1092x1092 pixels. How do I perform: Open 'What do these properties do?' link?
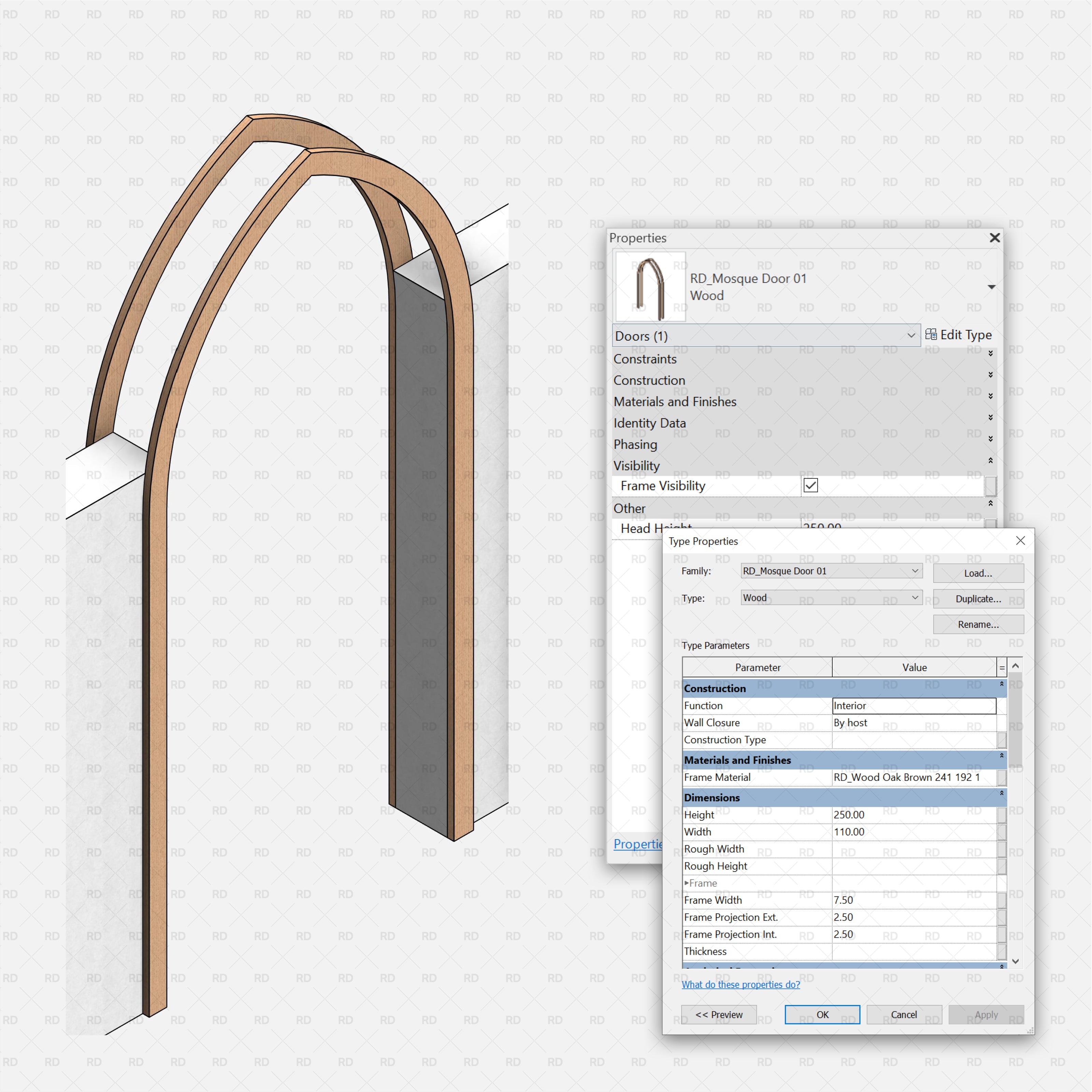point(741,985)
